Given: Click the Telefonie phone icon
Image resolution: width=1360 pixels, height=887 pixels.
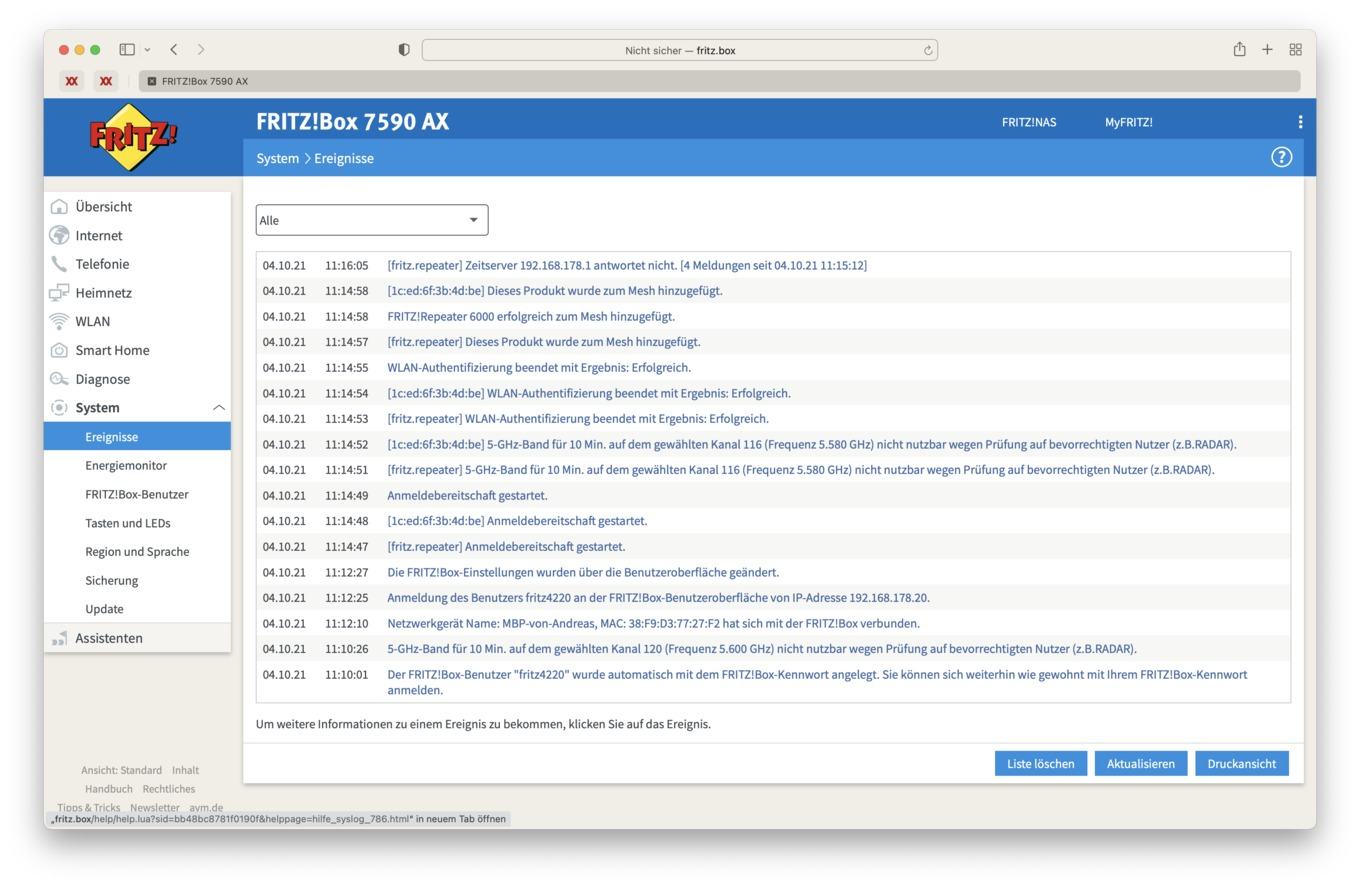Looking at the screenshot, I should [x=59, y=264].
